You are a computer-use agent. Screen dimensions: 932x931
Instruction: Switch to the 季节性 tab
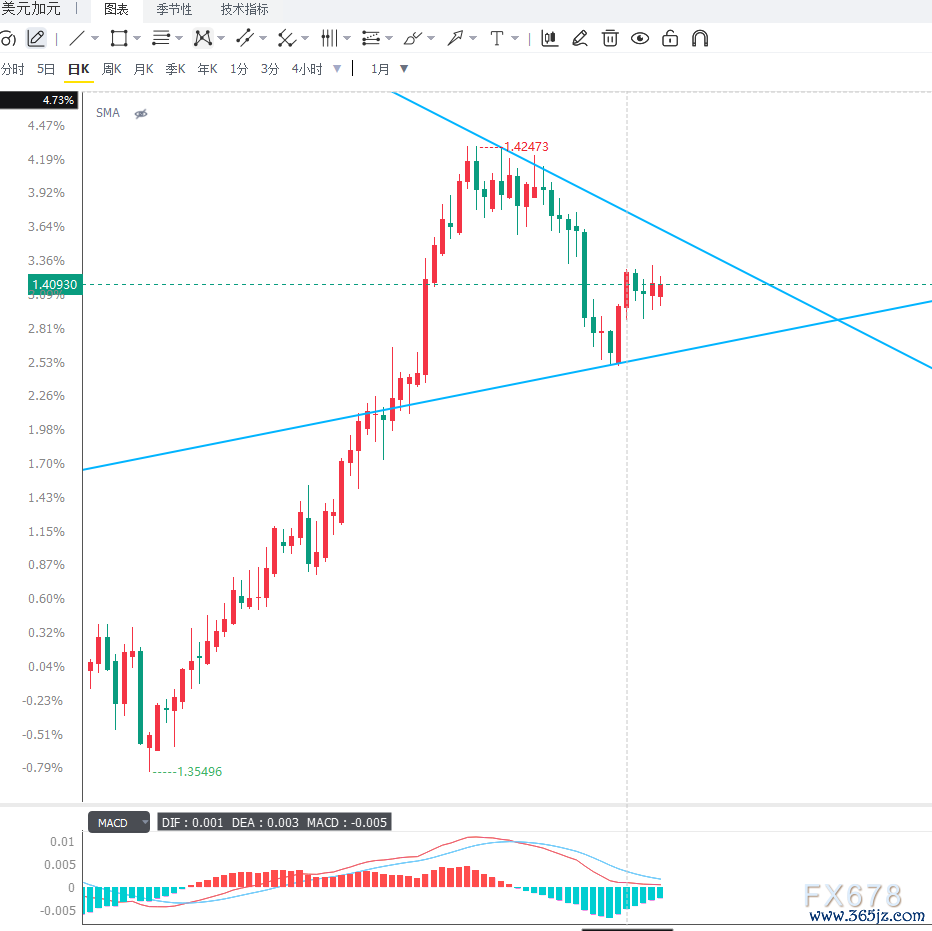point(174,10)
